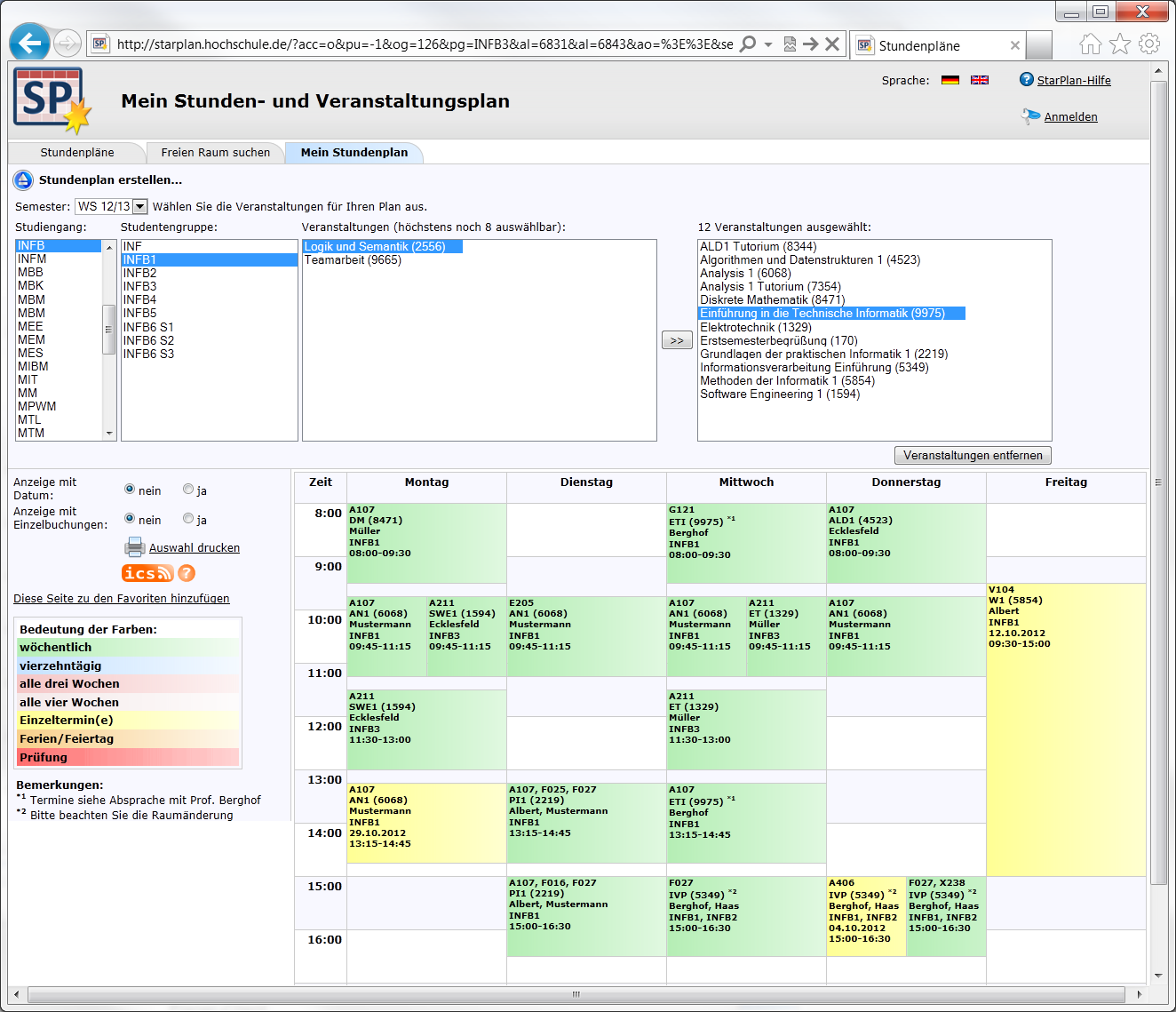
Task: Open the address bar autocomplete dropdown arrow
Action: point(768,44)
